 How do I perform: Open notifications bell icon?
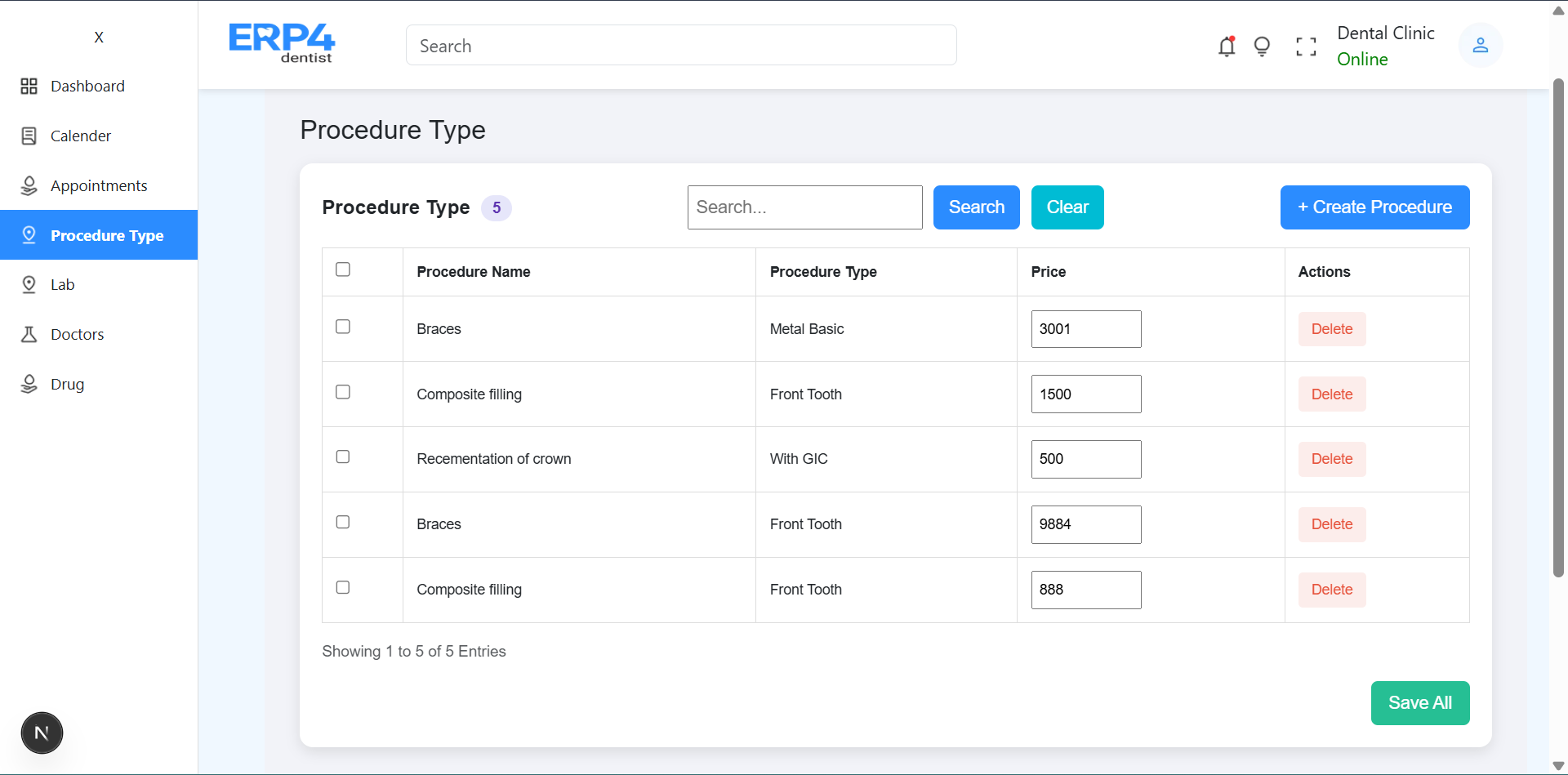pos(1227,47)
